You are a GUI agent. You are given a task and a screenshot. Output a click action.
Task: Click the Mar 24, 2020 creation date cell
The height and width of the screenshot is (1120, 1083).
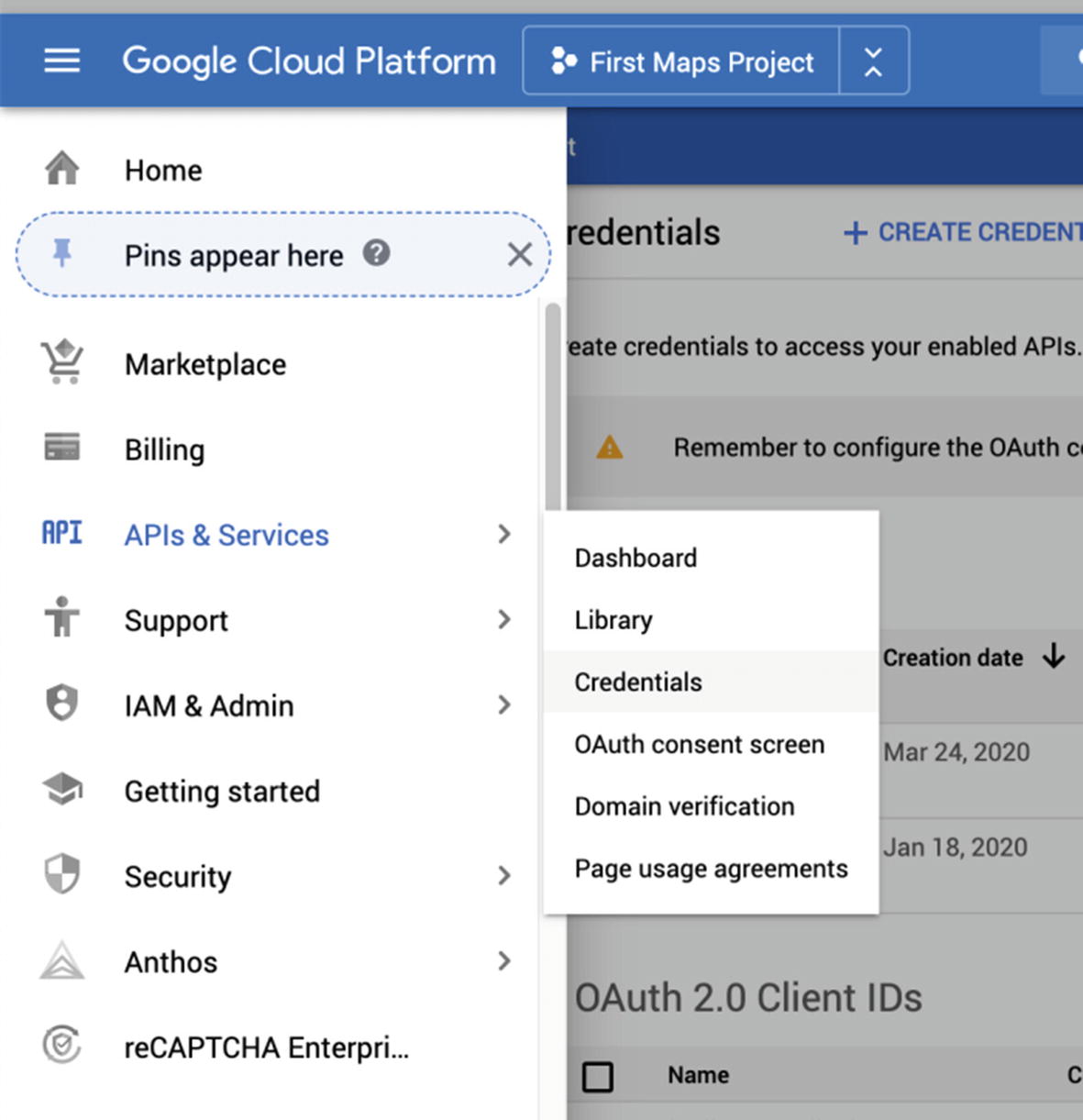tap(956, 752)
